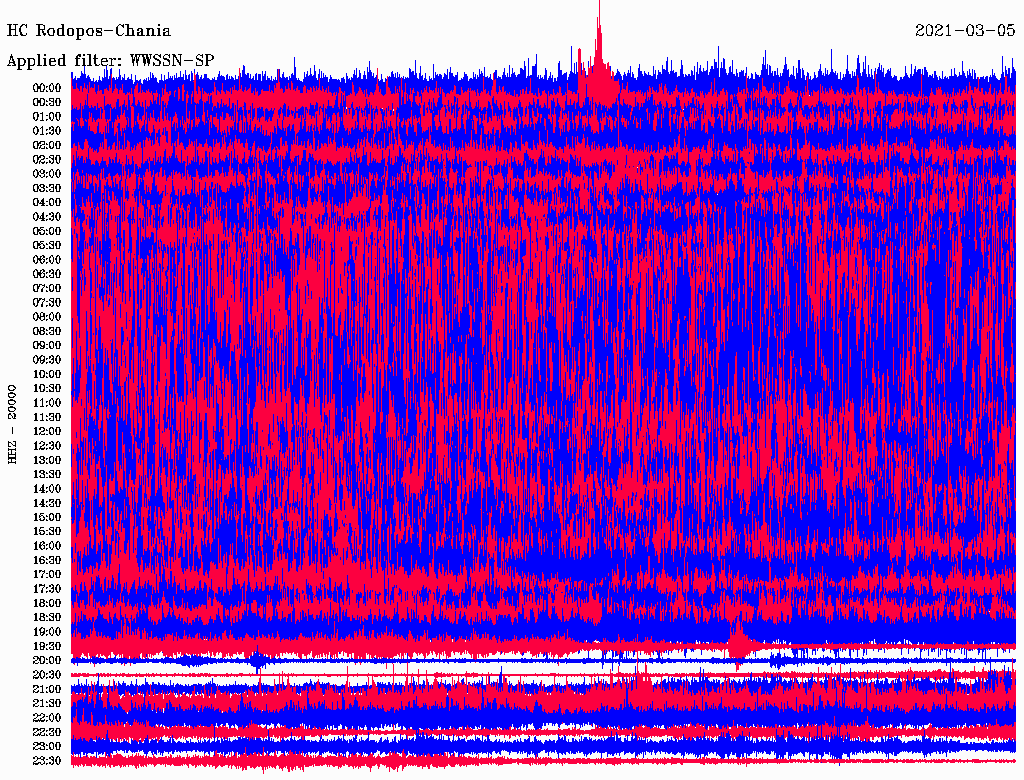Select the 19:00 time label
Screen dimensions: 1024x780
click(47, 632)
